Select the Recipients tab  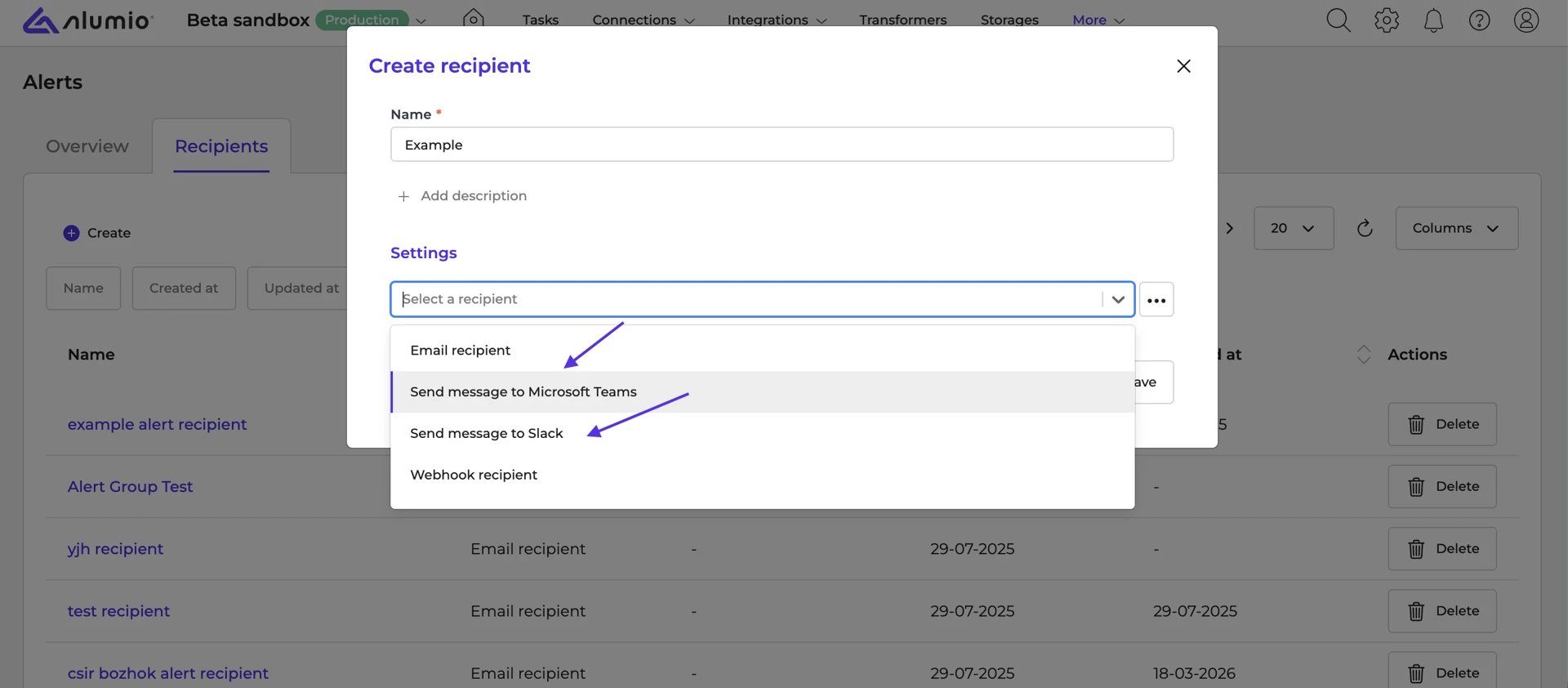[x=221, y=146]
